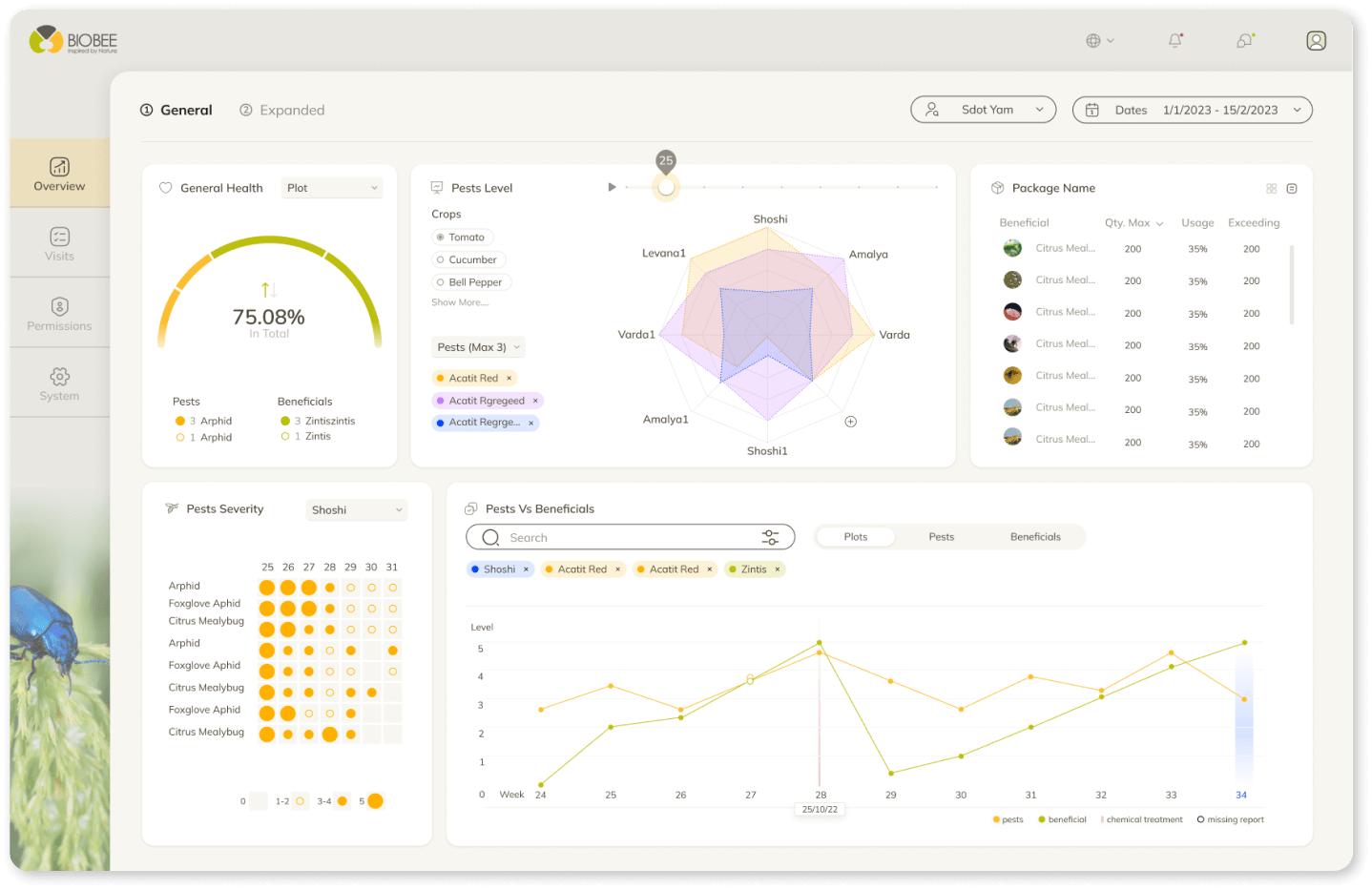This screenshot has height=890, width=1372.
Task: Choose the Bell Pepper crop option
Action: pos(441,282)
